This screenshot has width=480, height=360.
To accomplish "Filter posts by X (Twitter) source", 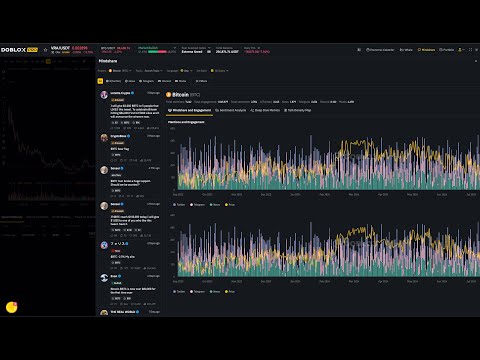I will point(113,81).
